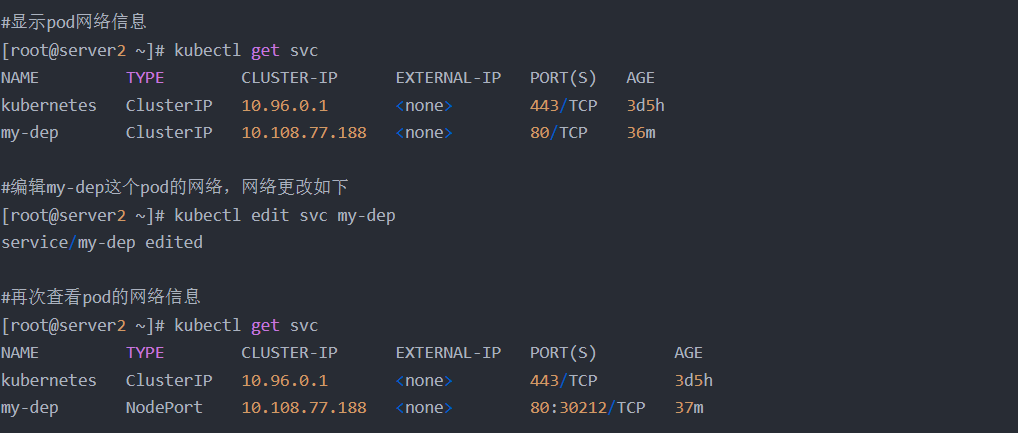Click the port value "80:30212/TCP"
The width and height of the screenshot is (1018, 433).
[588, 408]
